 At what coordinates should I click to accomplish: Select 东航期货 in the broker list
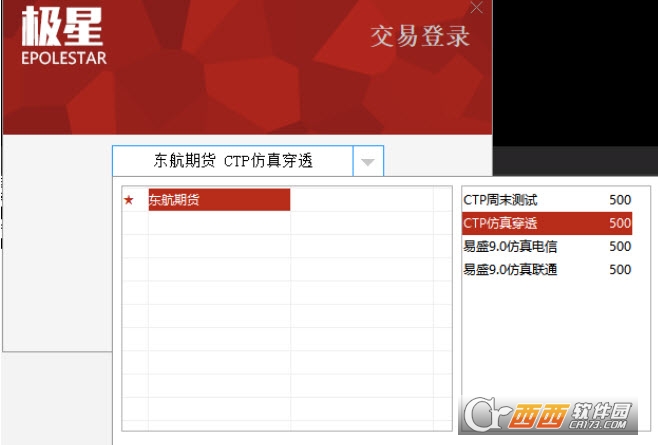219,200
